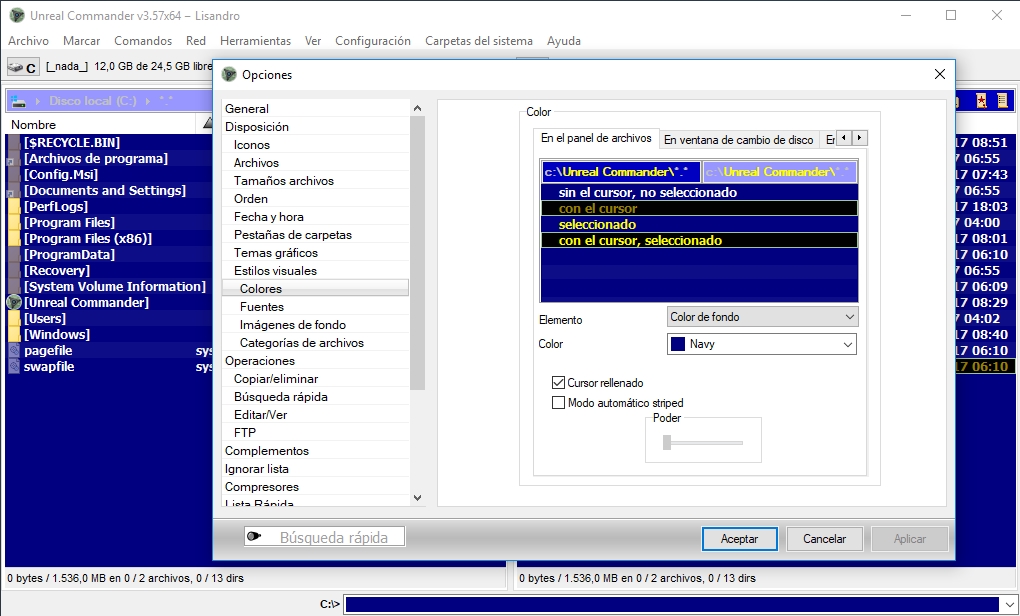
Task: Click the swapfile system file icon
Action: point(14,367)
